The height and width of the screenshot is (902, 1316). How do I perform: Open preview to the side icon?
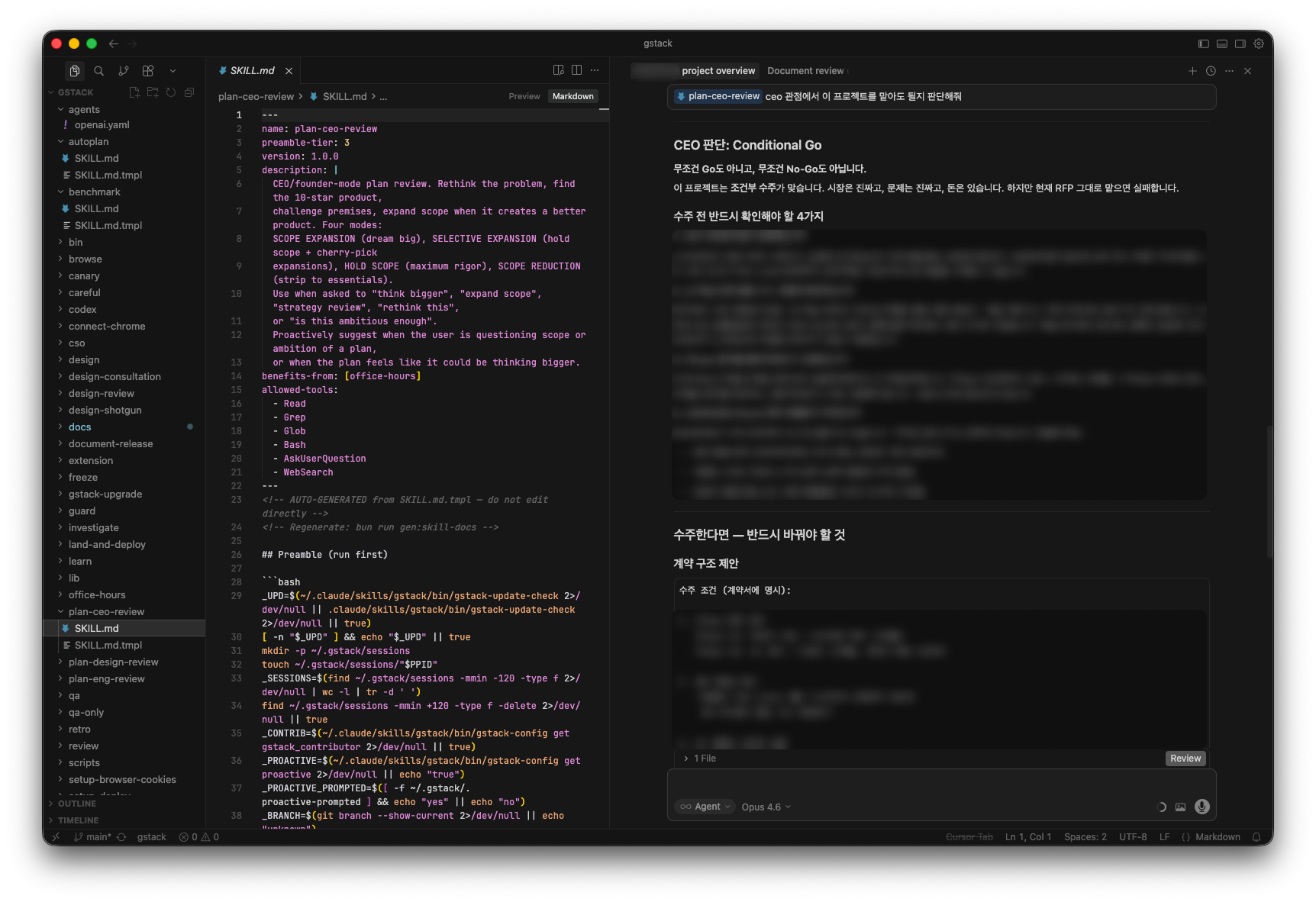(559, 70)
